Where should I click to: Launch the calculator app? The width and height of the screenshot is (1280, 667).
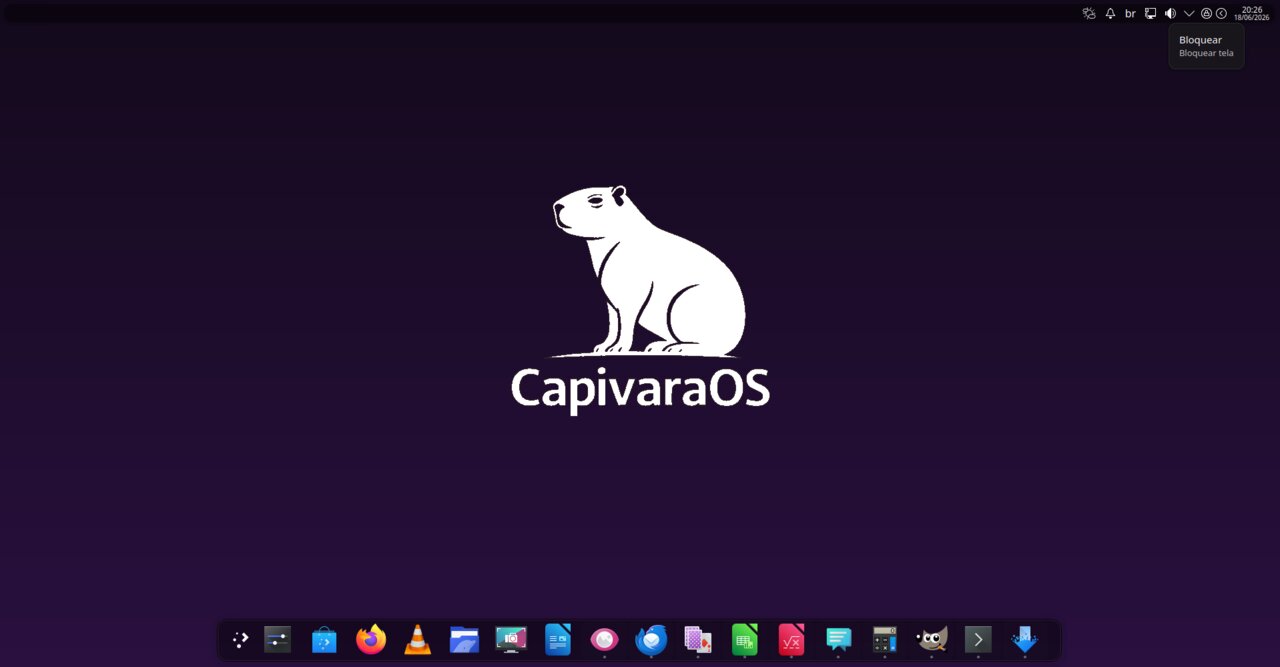[884, 639]
